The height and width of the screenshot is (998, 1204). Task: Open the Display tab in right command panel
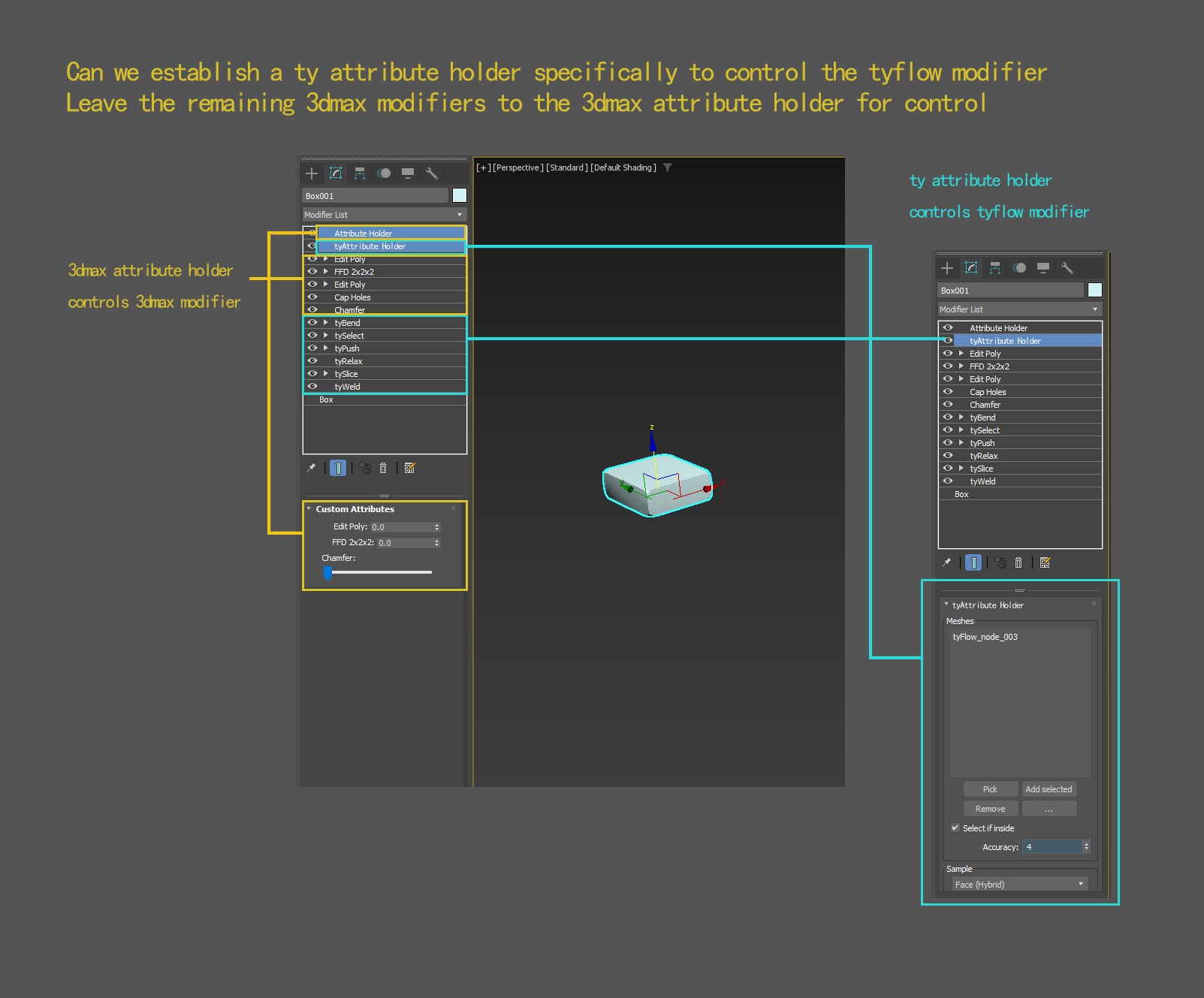pyautogui.click(x=1043, y=268)
